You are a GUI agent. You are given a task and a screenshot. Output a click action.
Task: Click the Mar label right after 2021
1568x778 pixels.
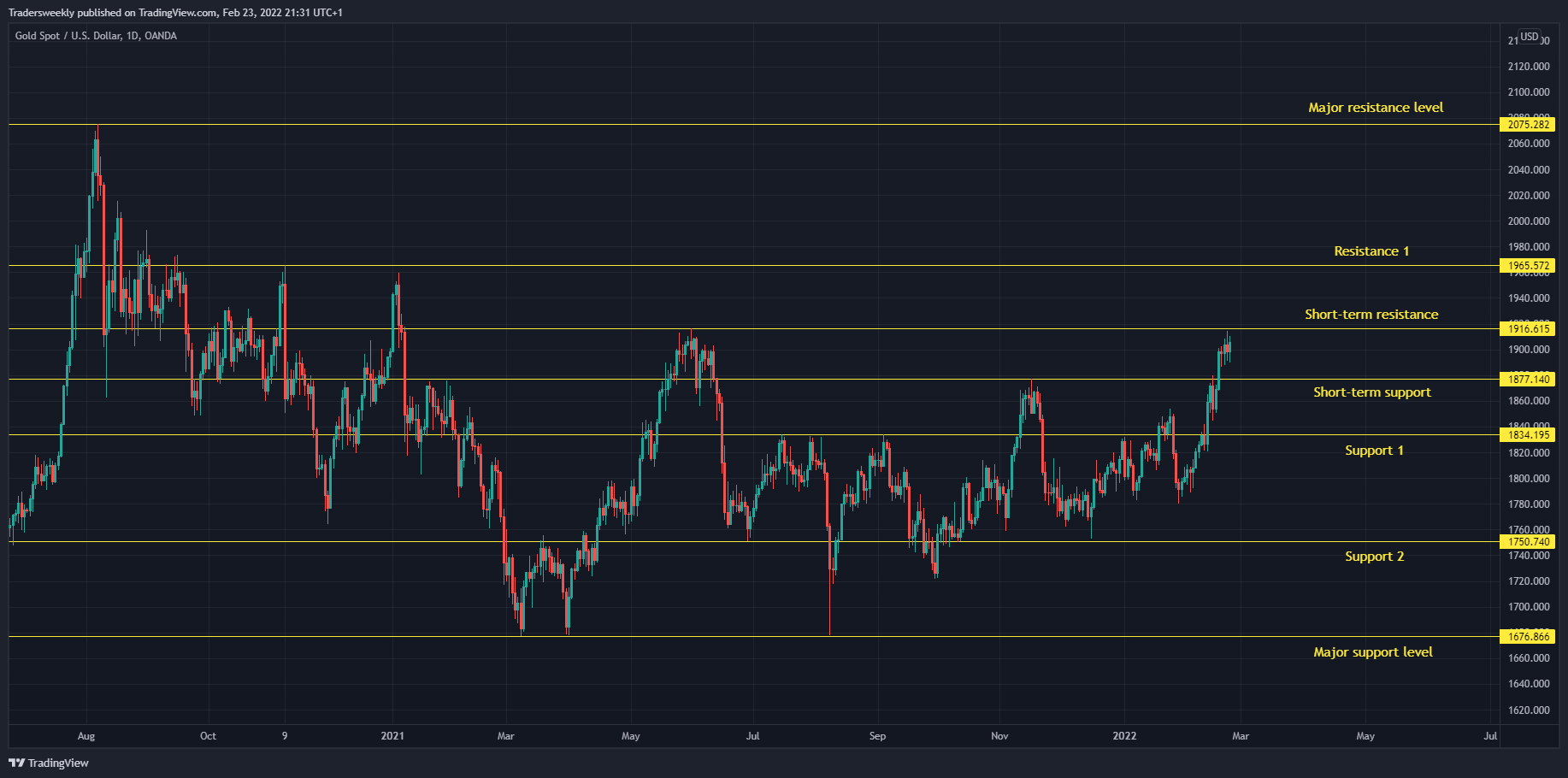point(506,736)
